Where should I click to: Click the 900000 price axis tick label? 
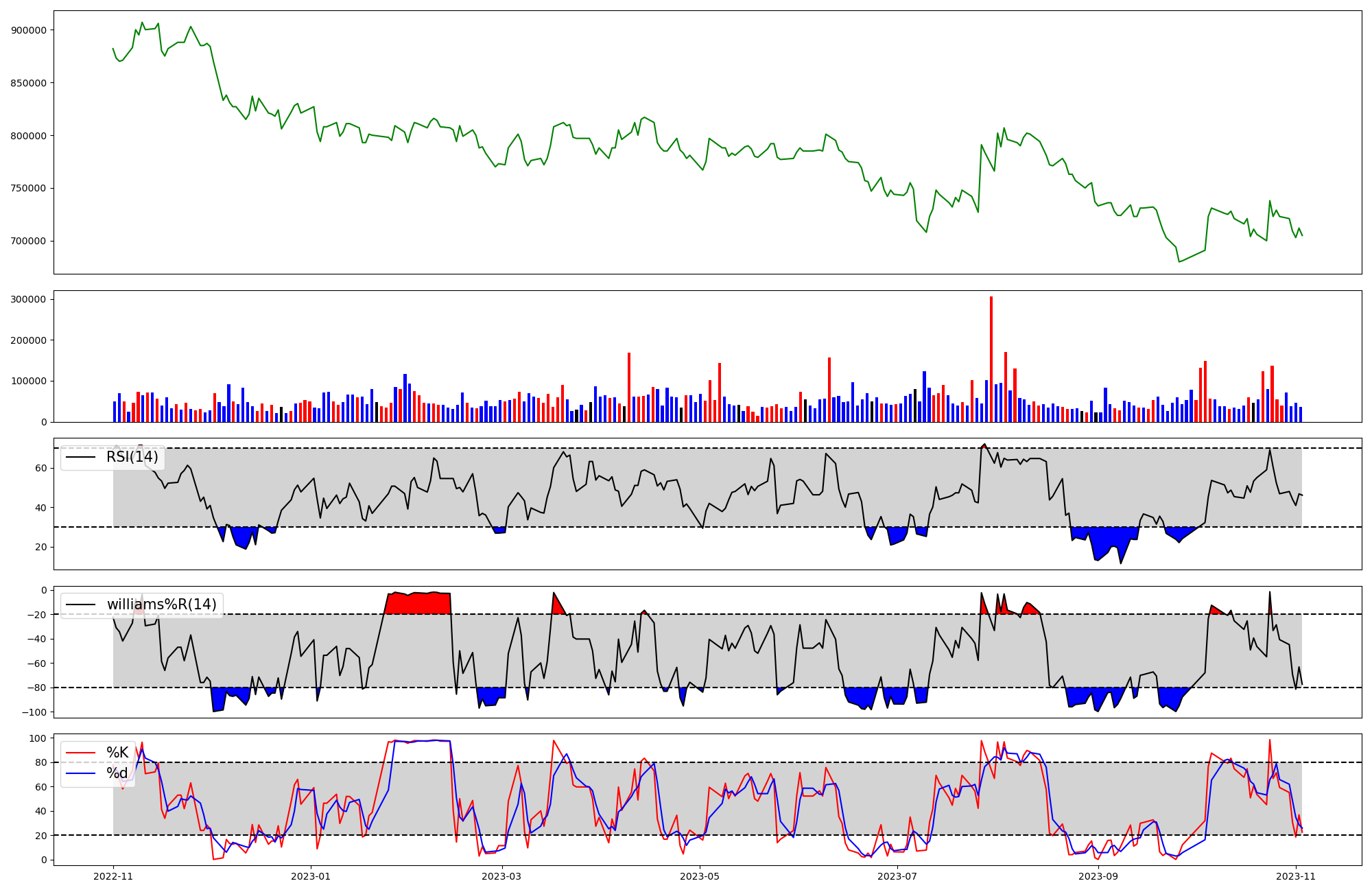tap(29, 30)
